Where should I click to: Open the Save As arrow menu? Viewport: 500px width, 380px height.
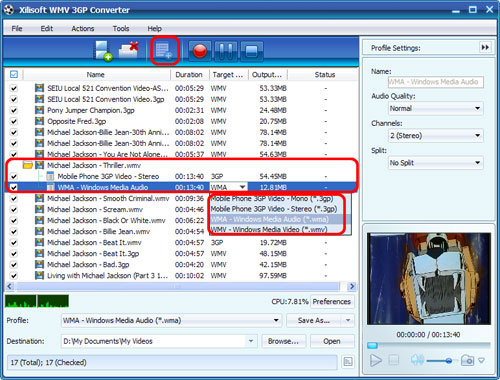click(x=348, y=320)
